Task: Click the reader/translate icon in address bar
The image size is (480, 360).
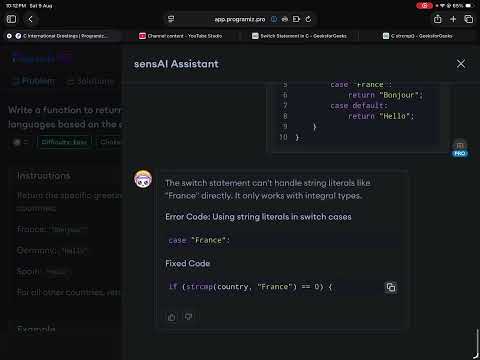Action: pyautogui.click(x=284, y=19)
